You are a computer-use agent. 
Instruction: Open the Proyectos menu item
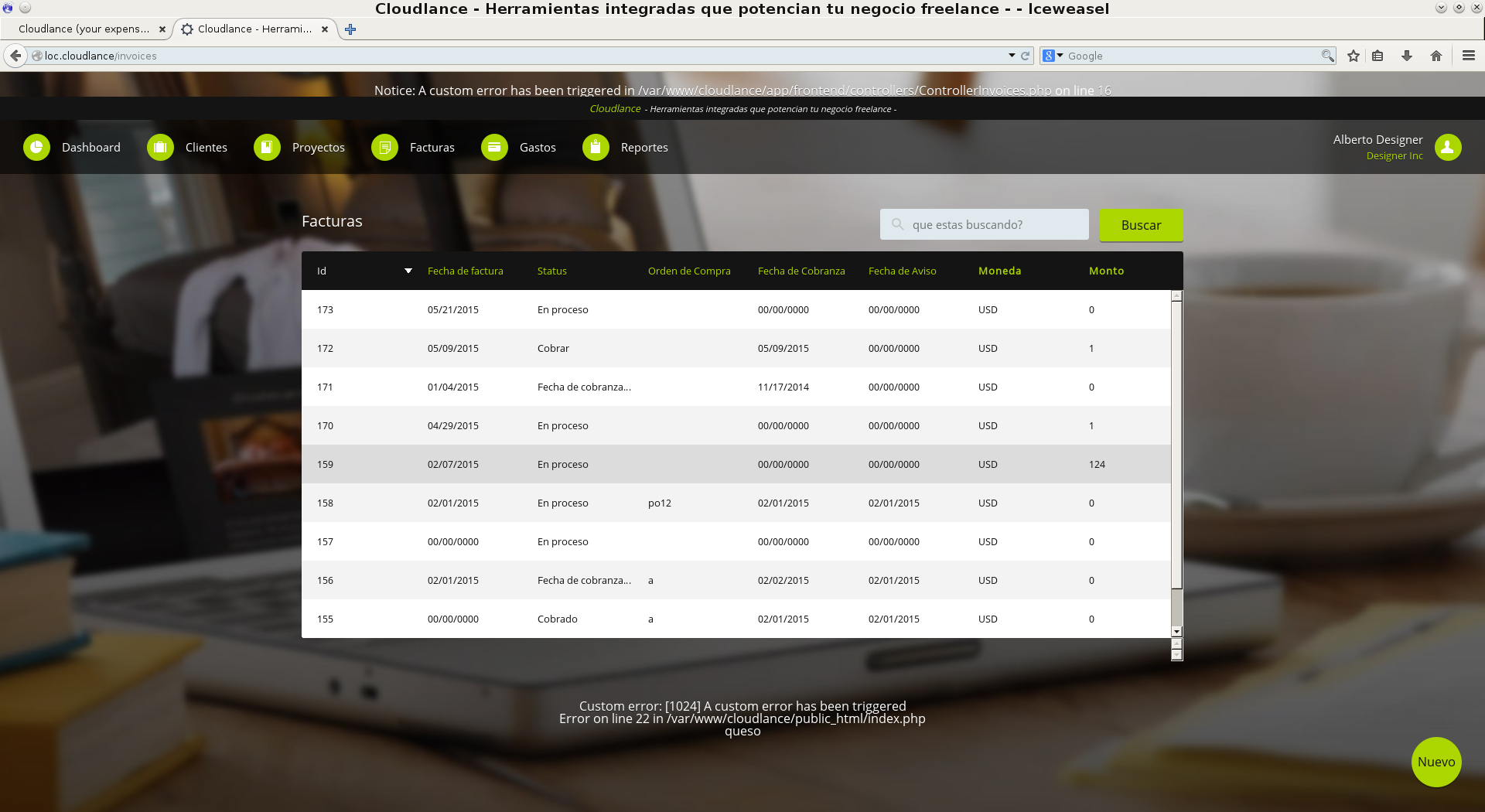(x=319, y=147)
